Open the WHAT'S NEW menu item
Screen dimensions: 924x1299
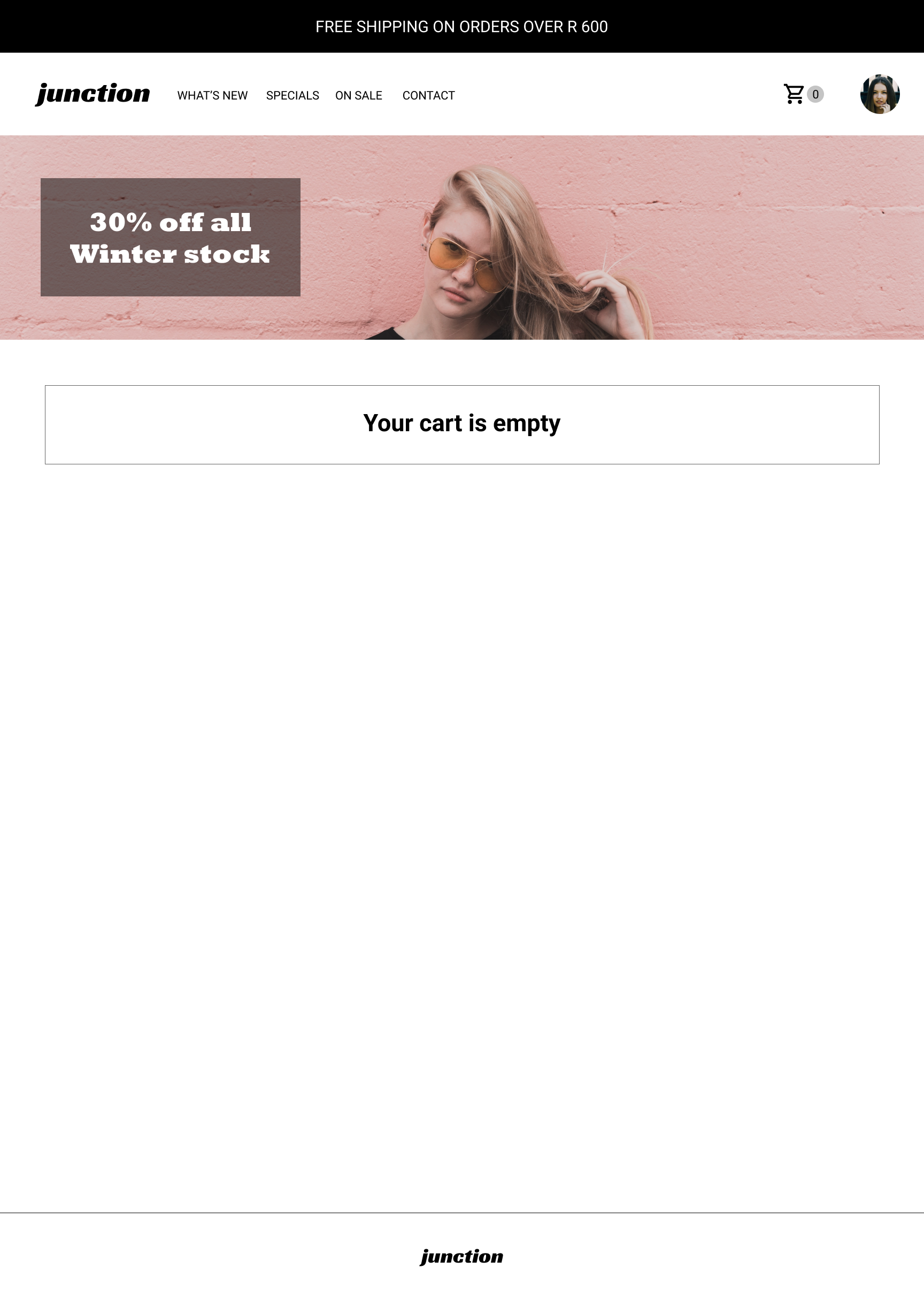coord(212,96)
